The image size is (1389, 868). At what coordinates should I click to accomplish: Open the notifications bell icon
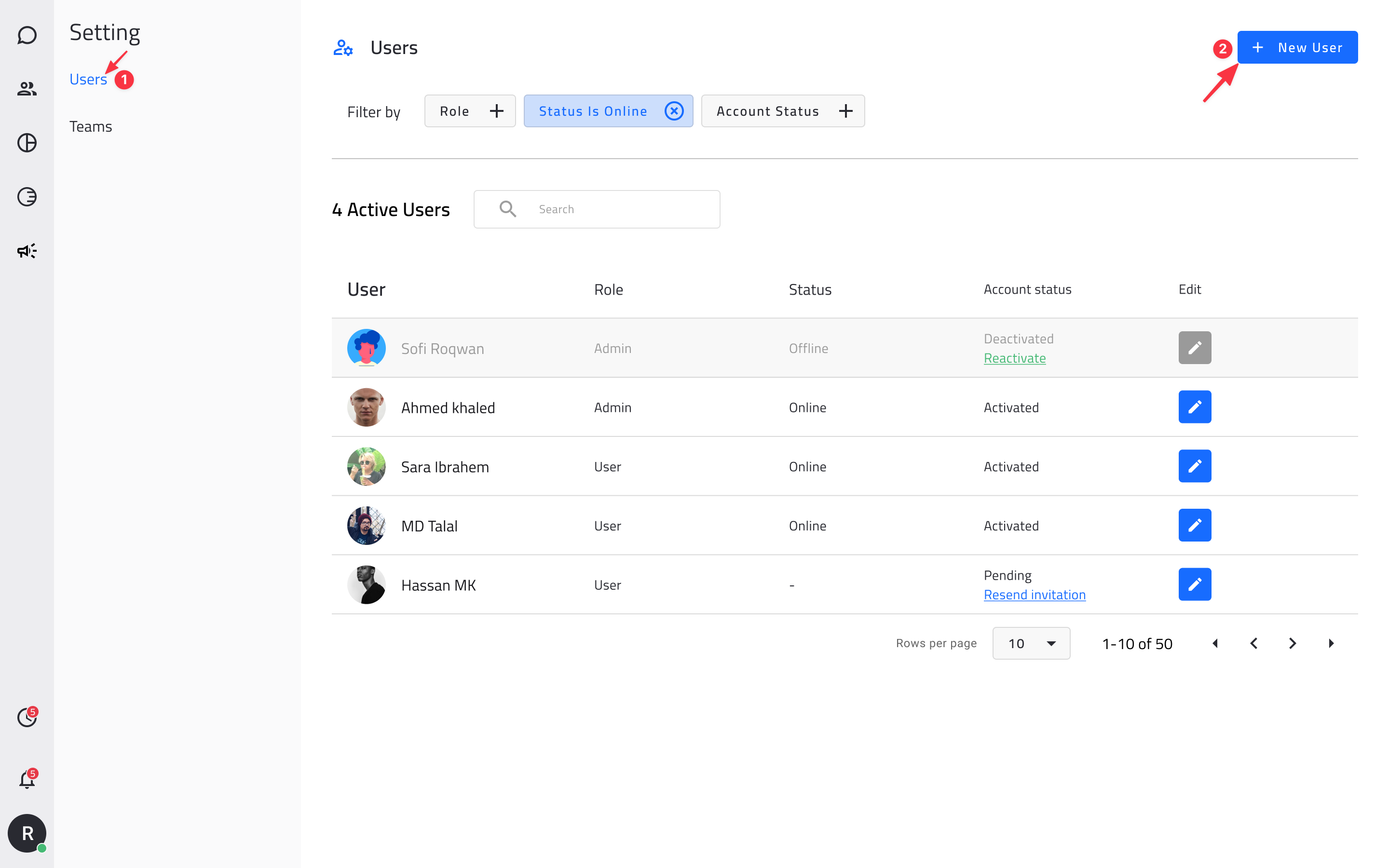pos(27,779)
